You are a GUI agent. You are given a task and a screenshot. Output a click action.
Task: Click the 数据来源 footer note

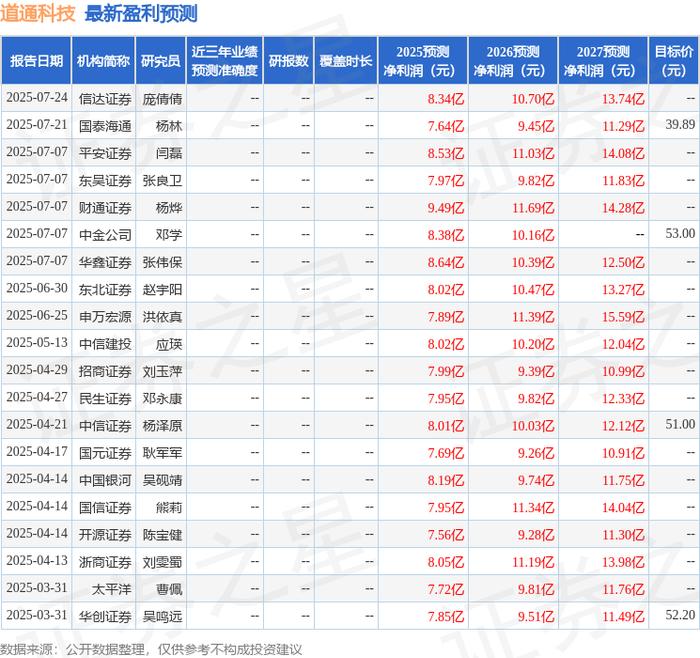151,649
